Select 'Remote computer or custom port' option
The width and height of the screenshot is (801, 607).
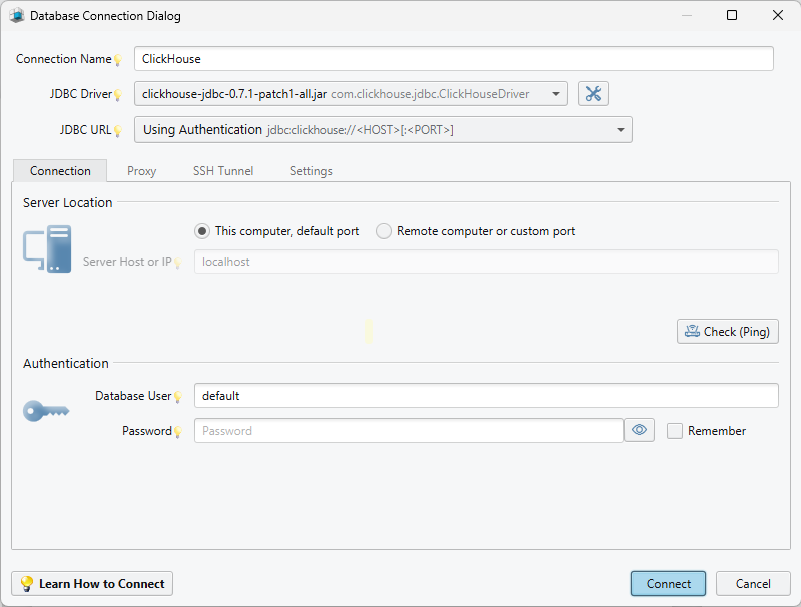[x=384, y=231]
